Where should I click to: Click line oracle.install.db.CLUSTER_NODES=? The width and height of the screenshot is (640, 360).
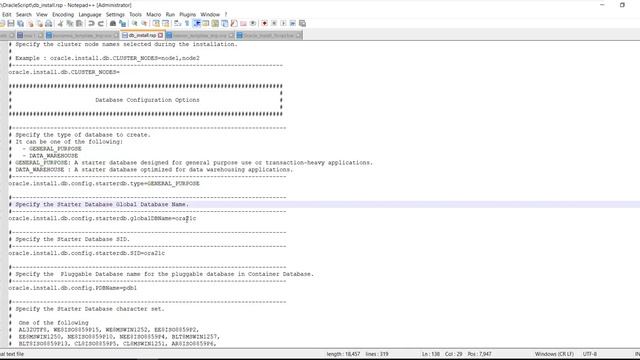[64, 72]
